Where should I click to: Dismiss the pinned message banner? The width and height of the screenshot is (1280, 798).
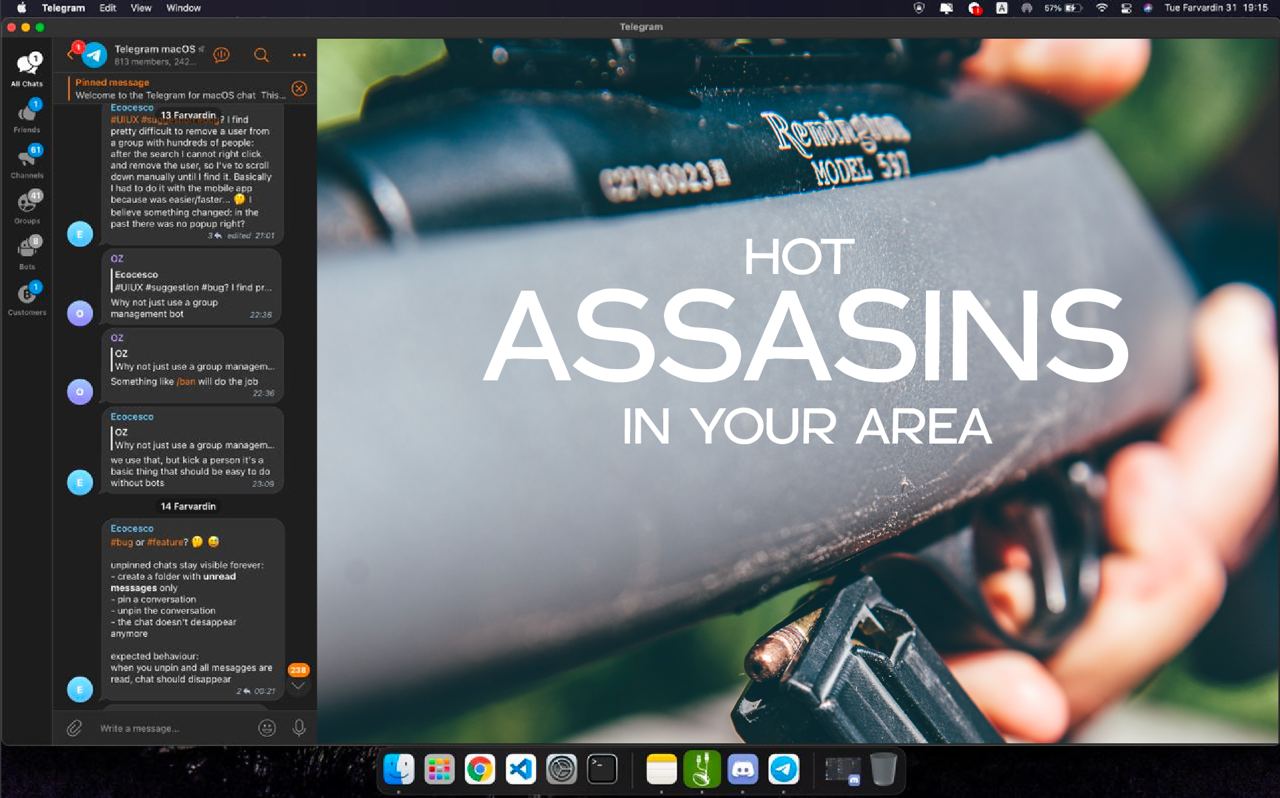coord(299,88)
